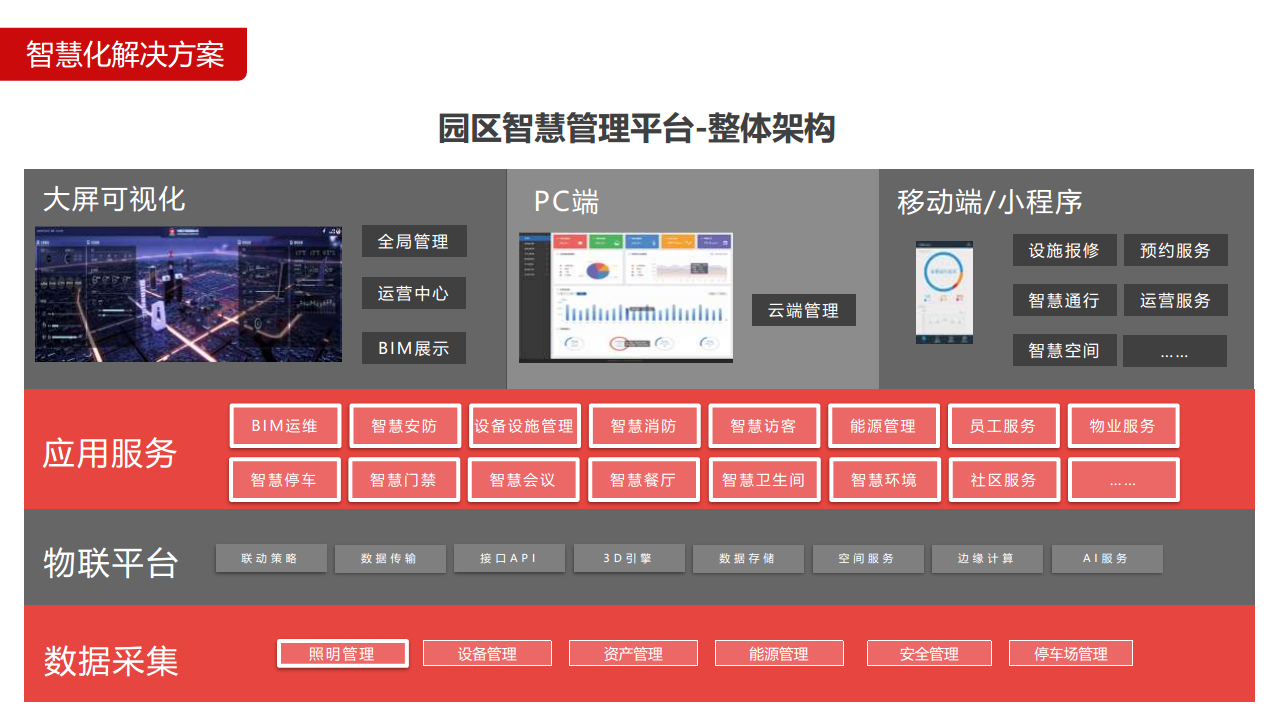Click the 设备管理 box
The image size is (1280, 720).
[488, 654]
